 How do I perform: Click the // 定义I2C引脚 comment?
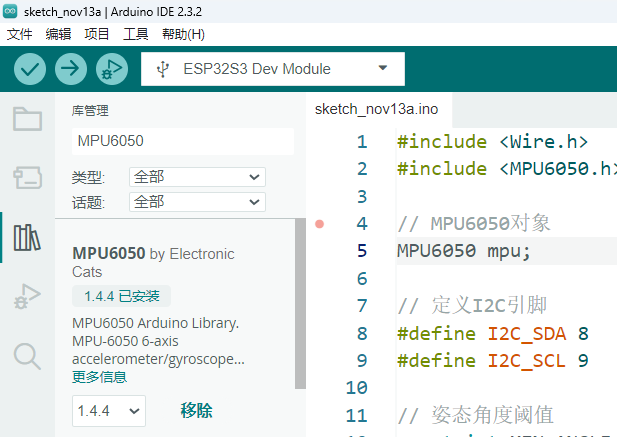(x=472, y=306)
